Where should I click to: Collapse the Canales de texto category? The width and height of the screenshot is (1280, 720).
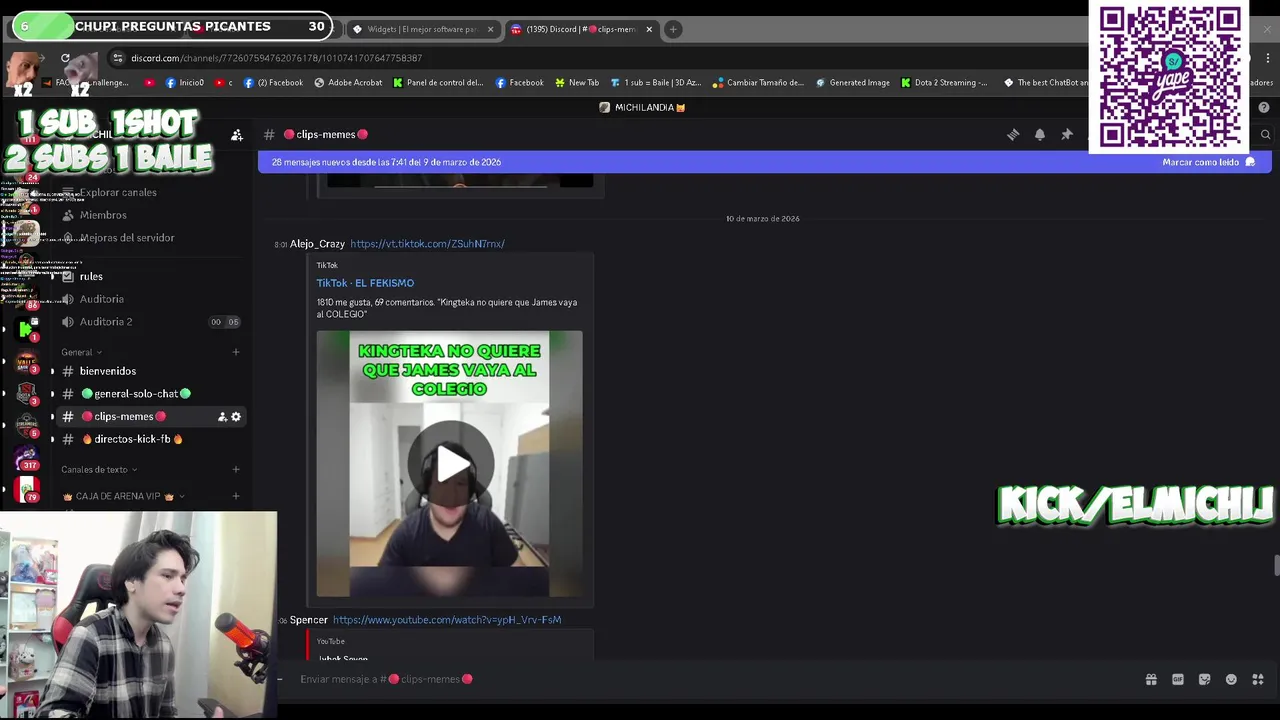pyautogui.click(x=99, y=469)
